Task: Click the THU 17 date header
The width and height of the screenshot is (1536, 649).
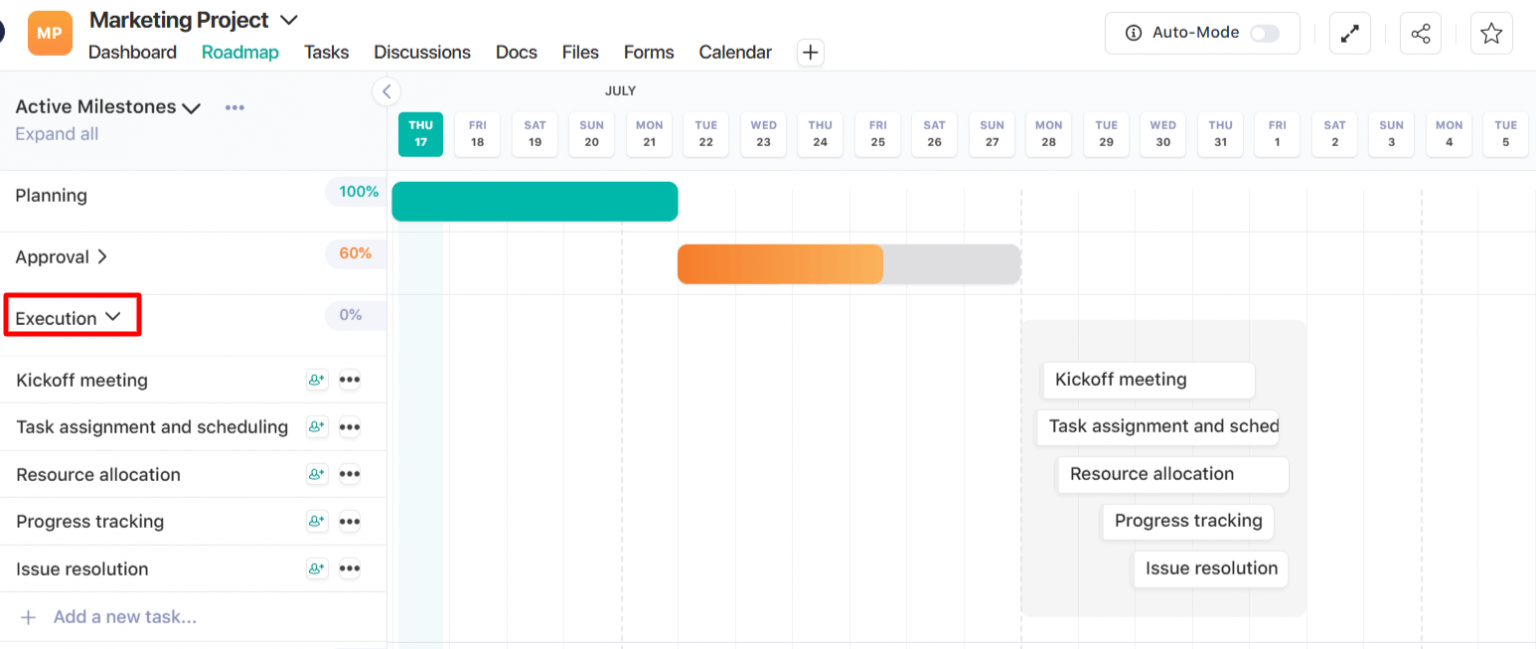Action: (420, 133)
